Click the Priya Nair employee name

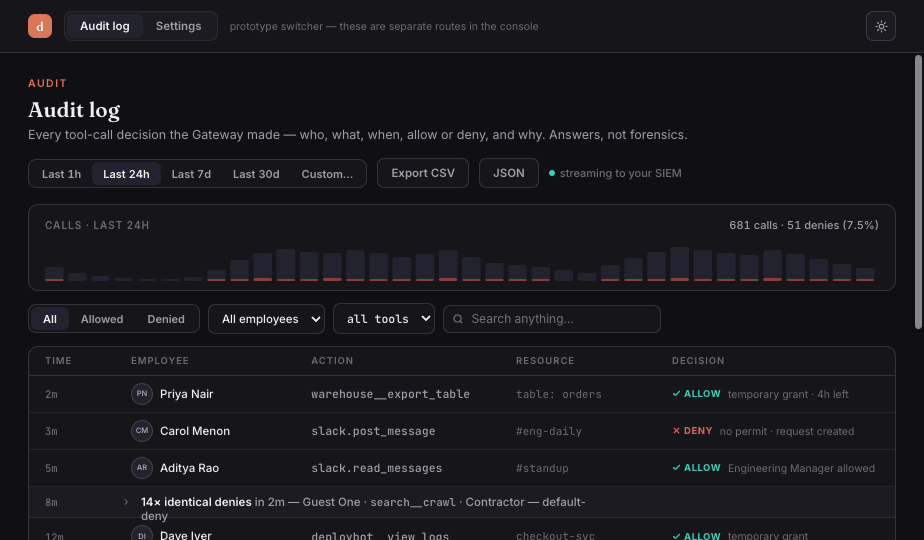click(x=186, y=394)
